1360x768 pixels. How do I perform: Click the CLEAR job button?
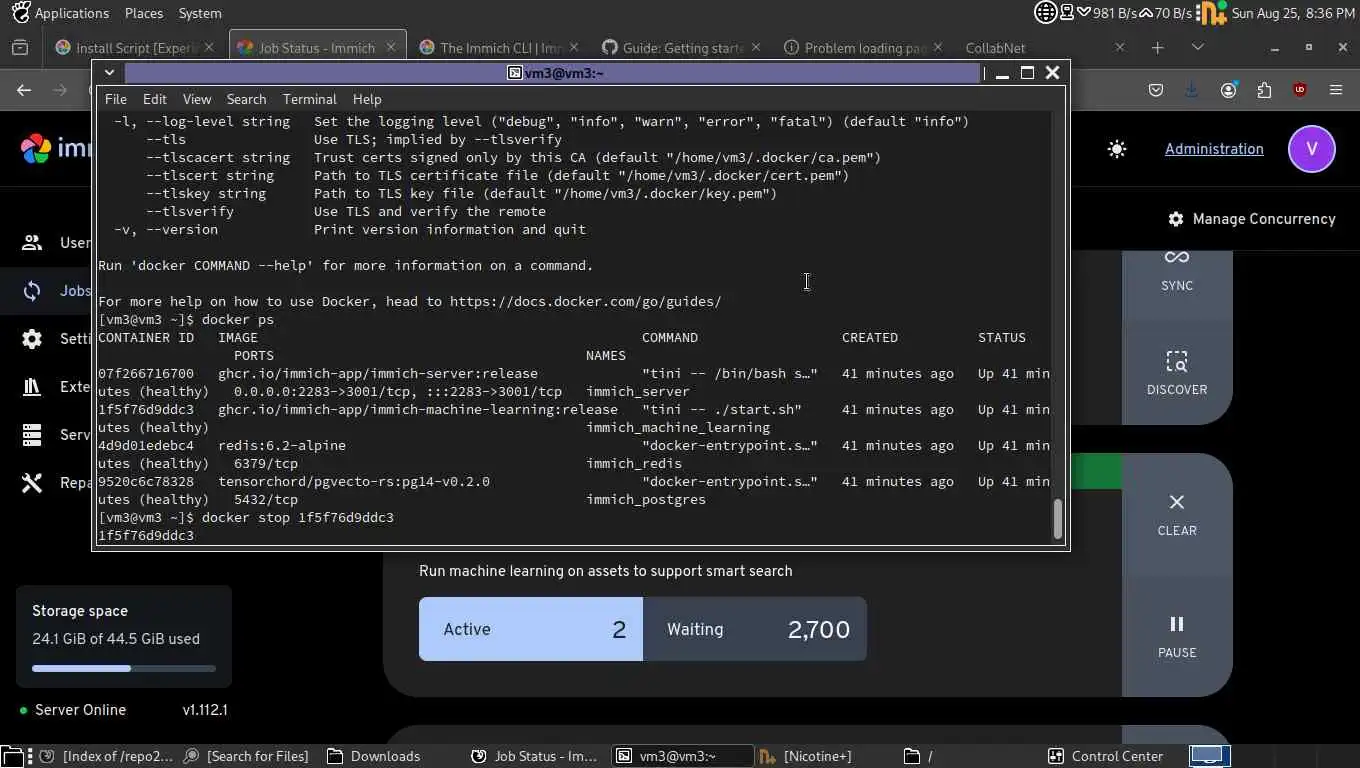tap(1177, 514)
